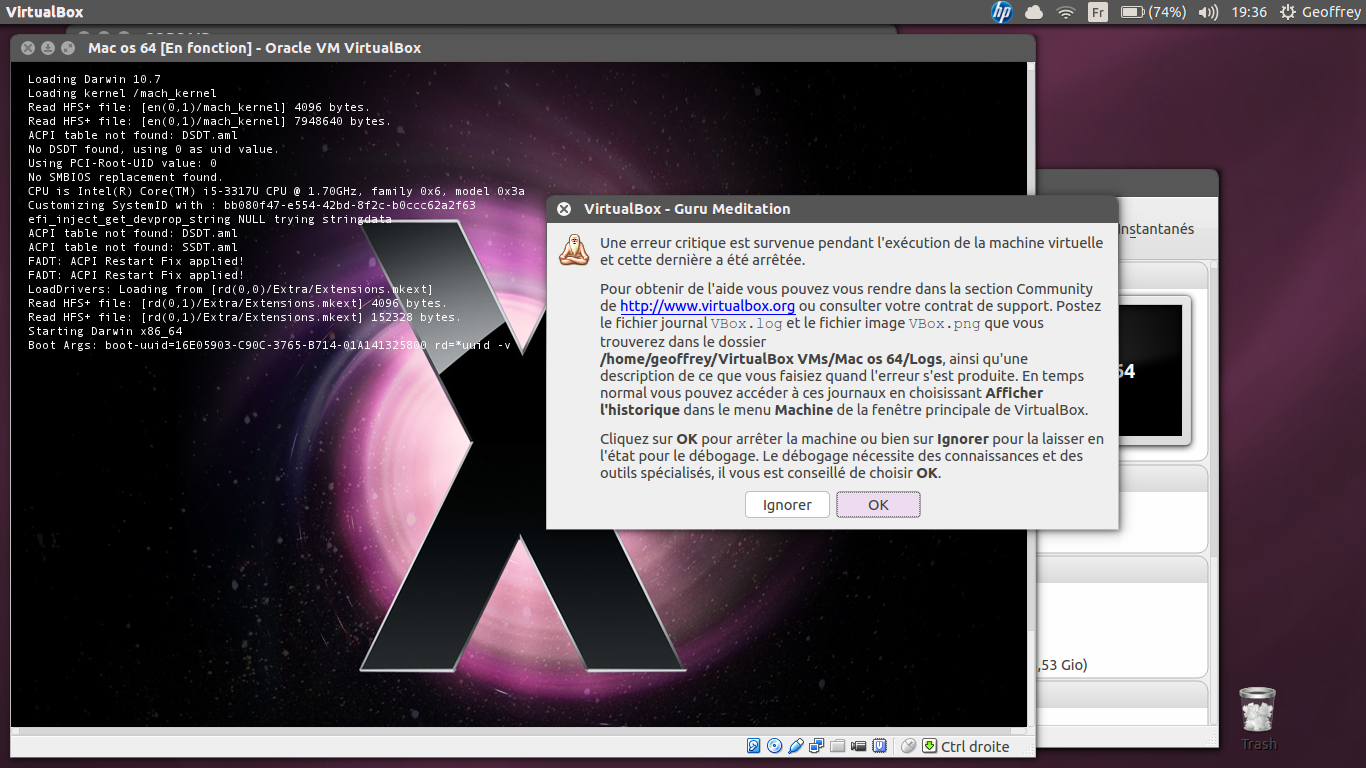Click the 'Loading Darwin 10.7' console line
The width and height of the screenshot is (1366, 768).
(x=94, y=79)
